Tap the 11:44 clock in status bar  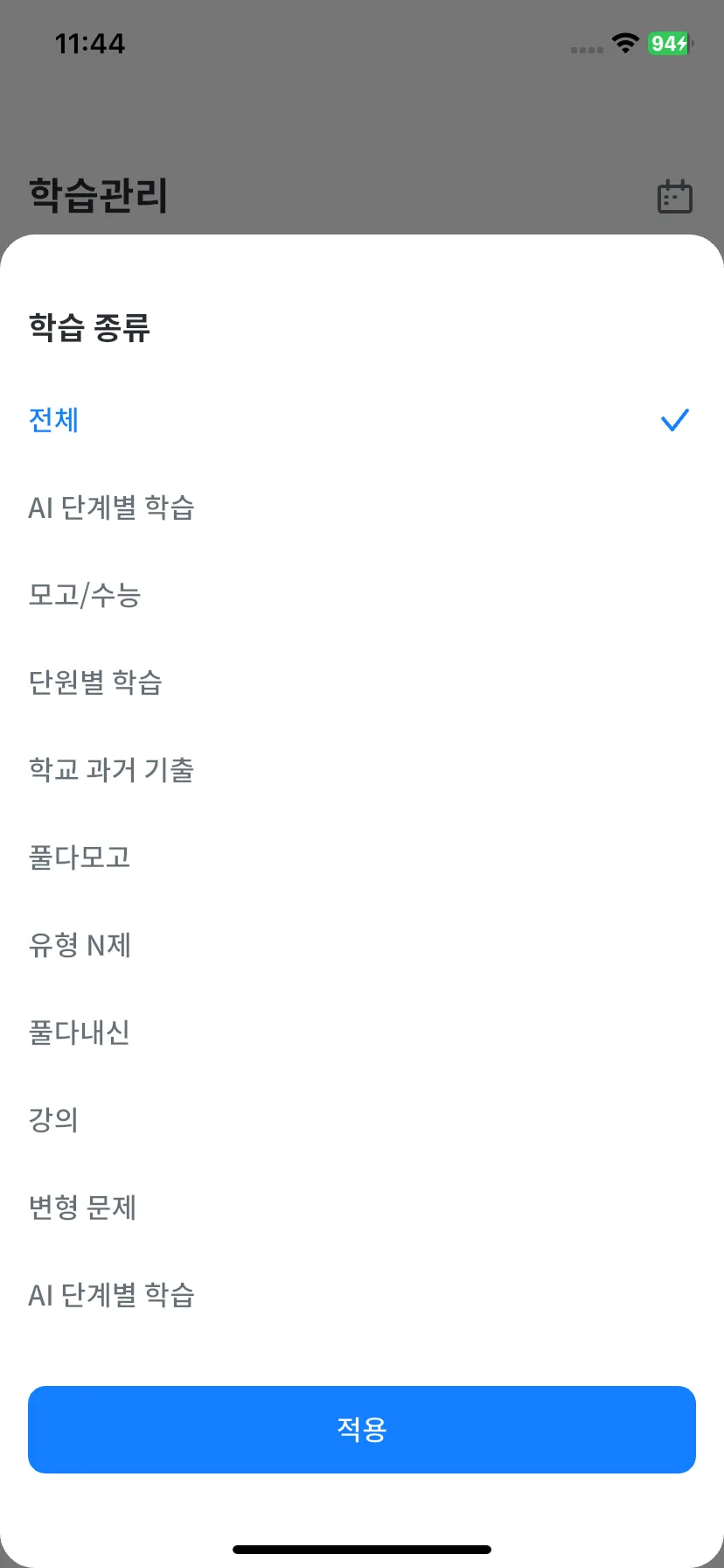click(x=90, y=43)
